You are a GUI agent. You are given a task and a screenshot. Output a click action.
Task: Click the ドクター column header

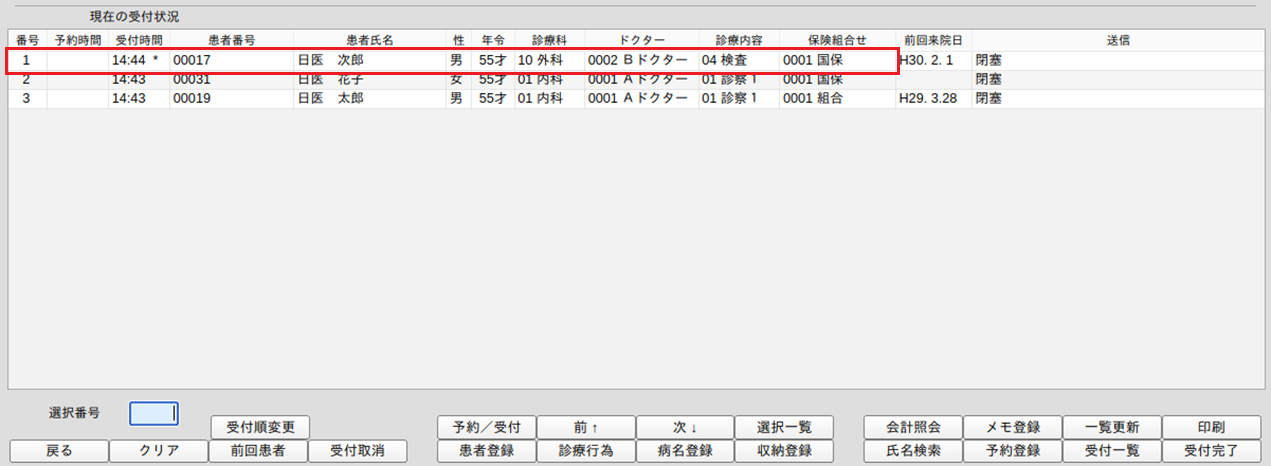pos(641,40)
